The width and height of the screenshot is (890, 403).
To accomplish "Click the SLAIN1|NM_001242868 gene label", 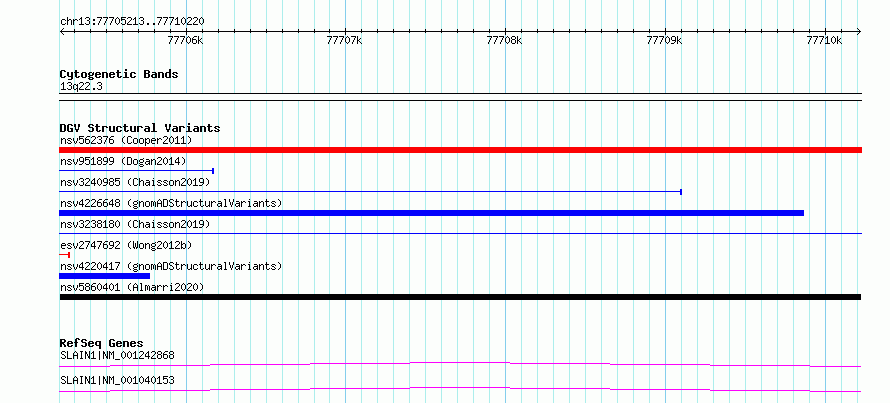I will (x=117, y=355).
